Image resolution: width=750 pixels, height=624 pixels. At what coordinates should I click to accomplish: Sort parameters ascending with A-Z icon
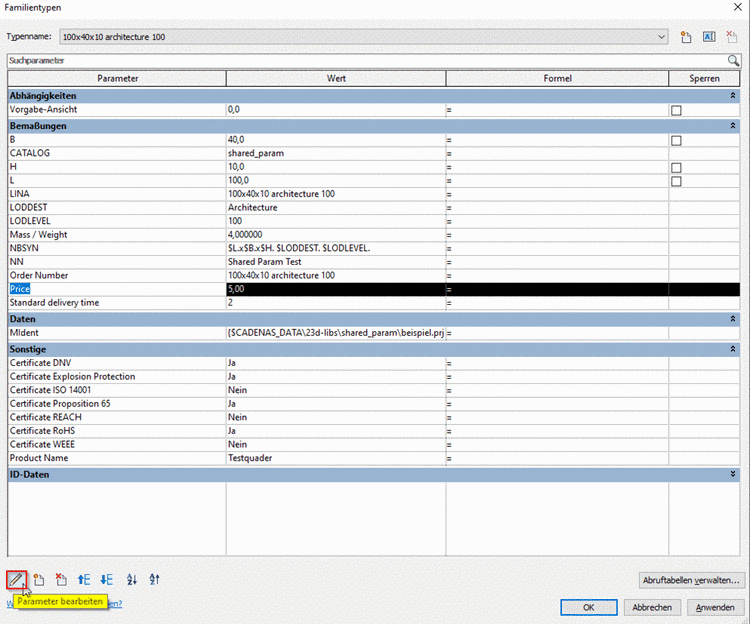click(x=132, y=580)
